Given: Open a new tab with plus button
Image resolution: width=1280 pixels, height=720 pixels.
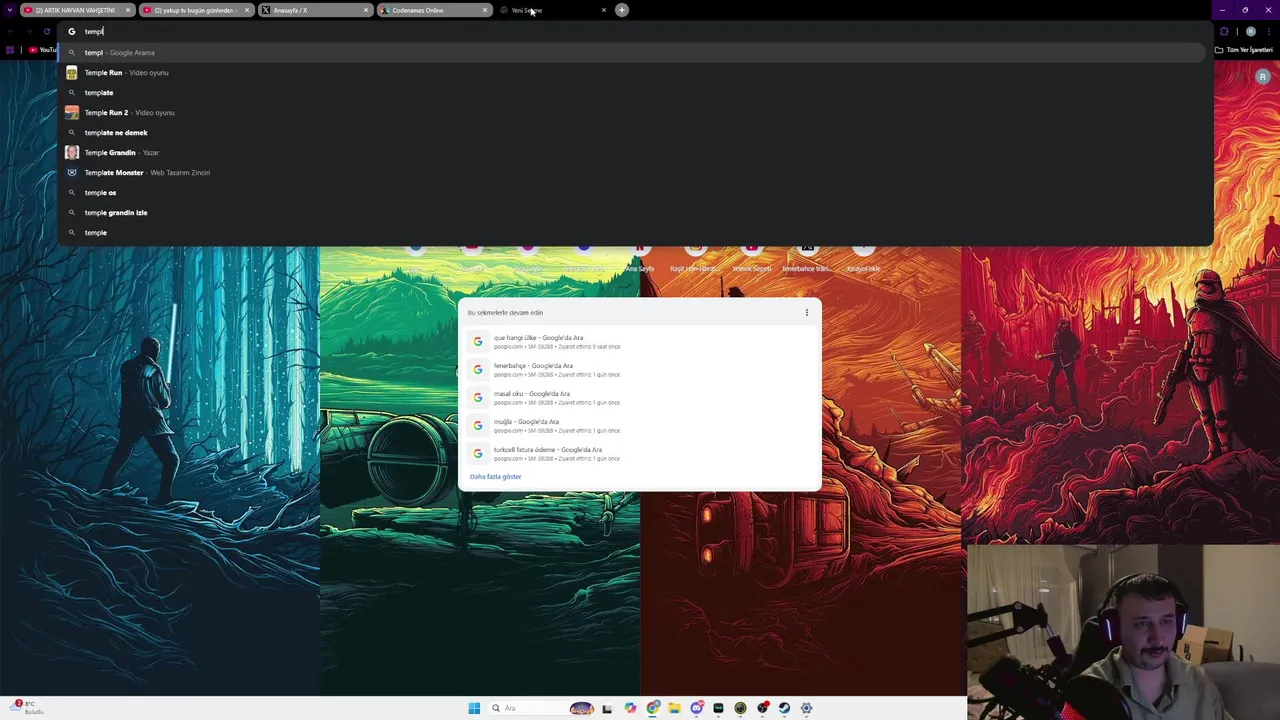Looking at the screenshot, I should (x=622, y=10).
